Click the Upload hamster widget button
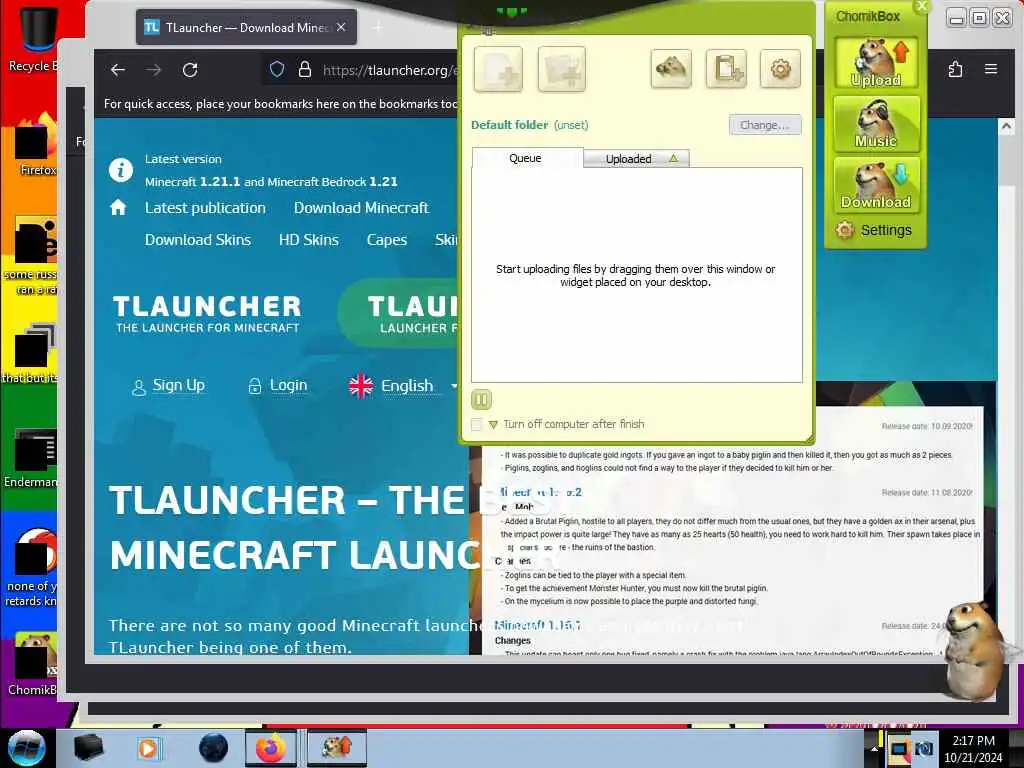Viewport: 1024px width, 768px height. pos(876,63)
